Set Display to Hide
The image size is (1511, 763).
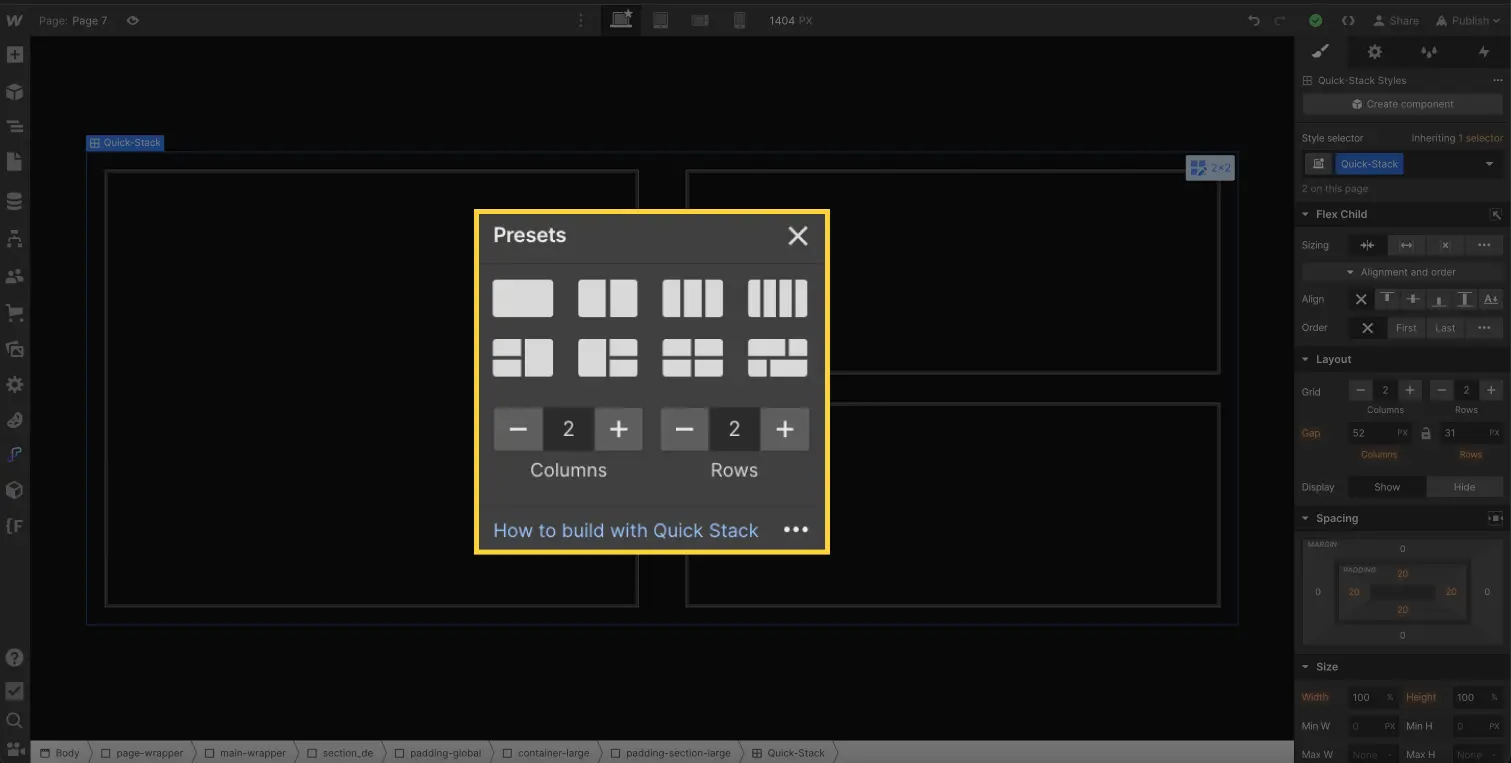pyautogui.click(x=1463, y=487)
